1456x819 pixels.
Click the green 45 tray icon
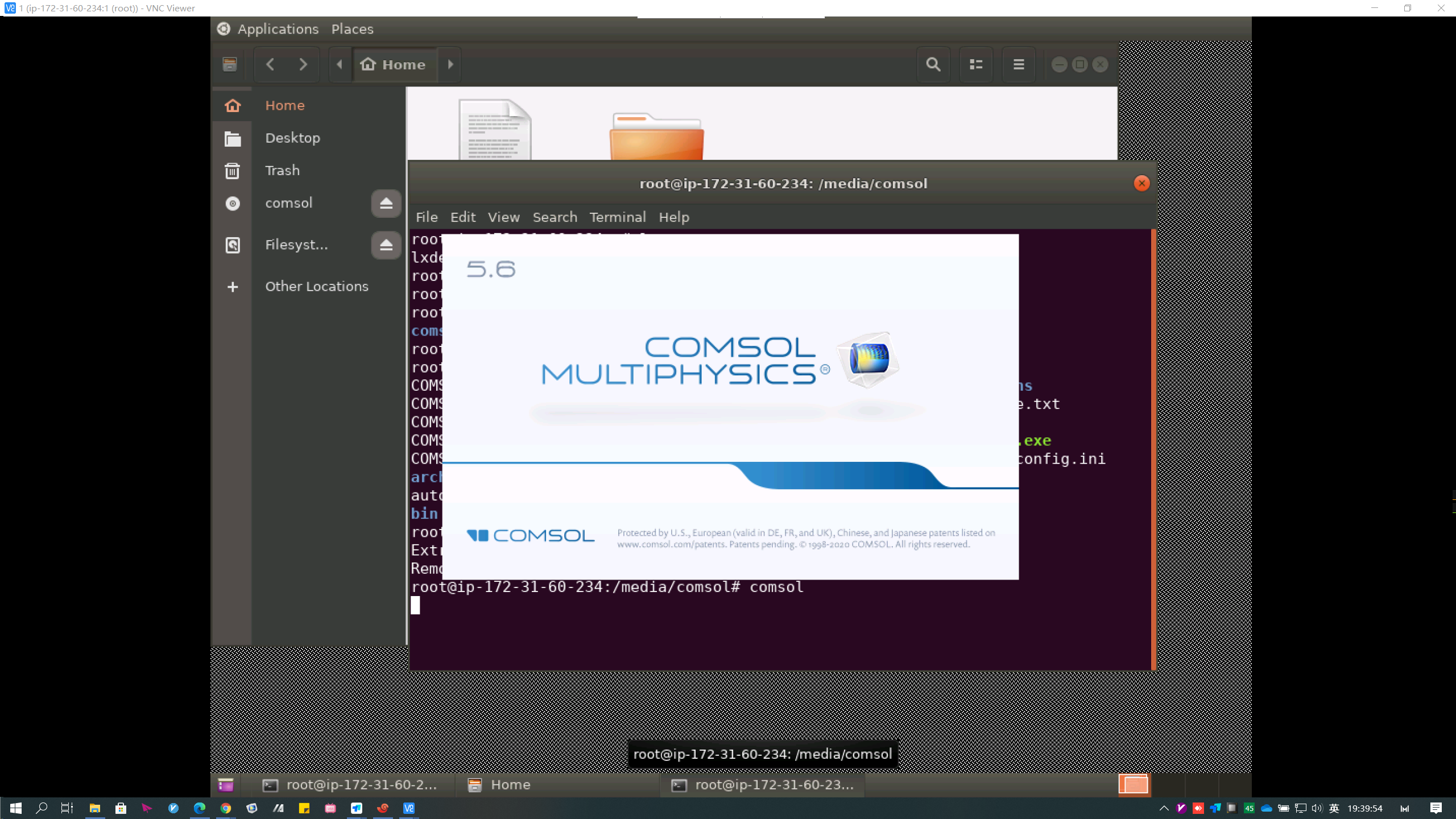1249,808
